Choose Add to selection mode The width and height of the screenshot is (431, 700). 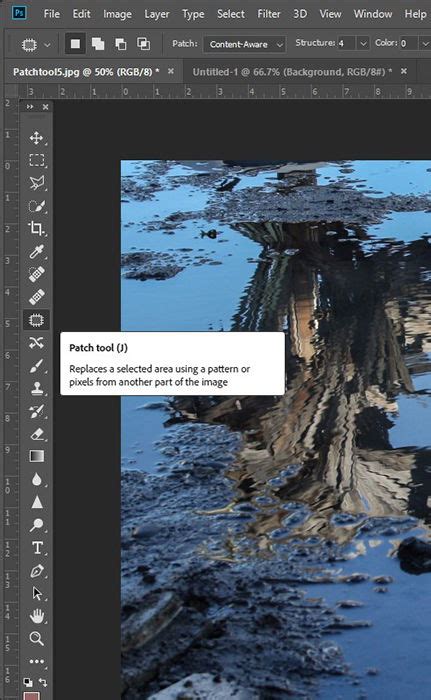pos(98,44)
